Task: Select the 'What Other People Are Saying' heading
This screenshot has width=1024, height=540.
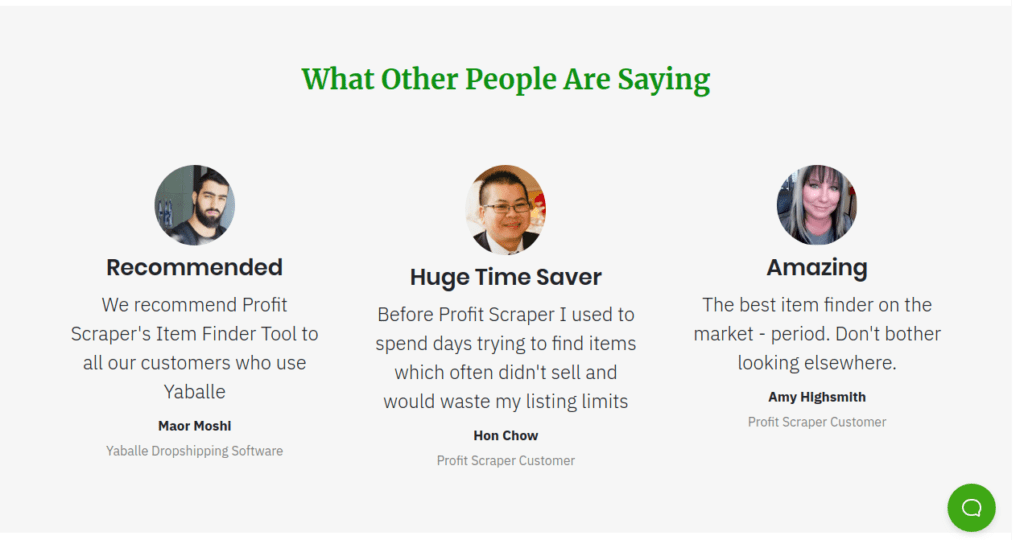Action: [505, 80]
